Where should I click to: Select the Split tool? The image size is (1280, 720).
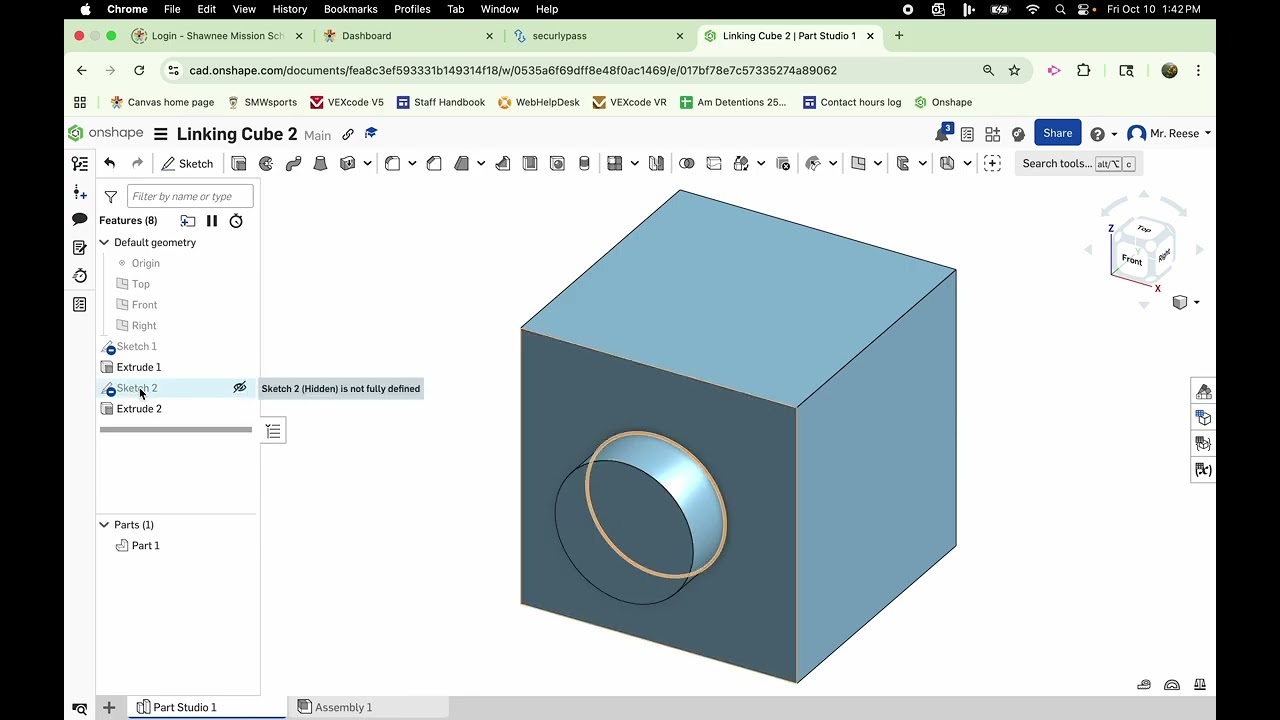coord(714,163)
